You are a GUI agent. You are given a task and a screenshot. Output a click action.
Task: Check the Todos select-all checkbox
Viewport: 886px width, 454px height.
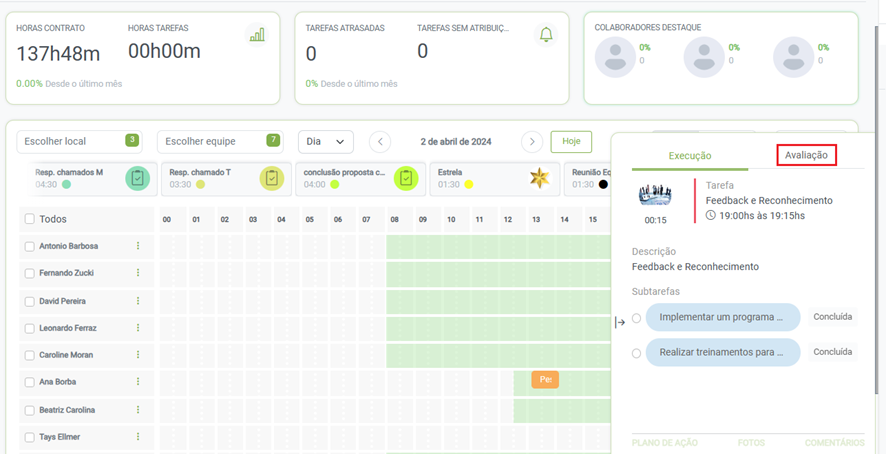(x=29, y=219)
